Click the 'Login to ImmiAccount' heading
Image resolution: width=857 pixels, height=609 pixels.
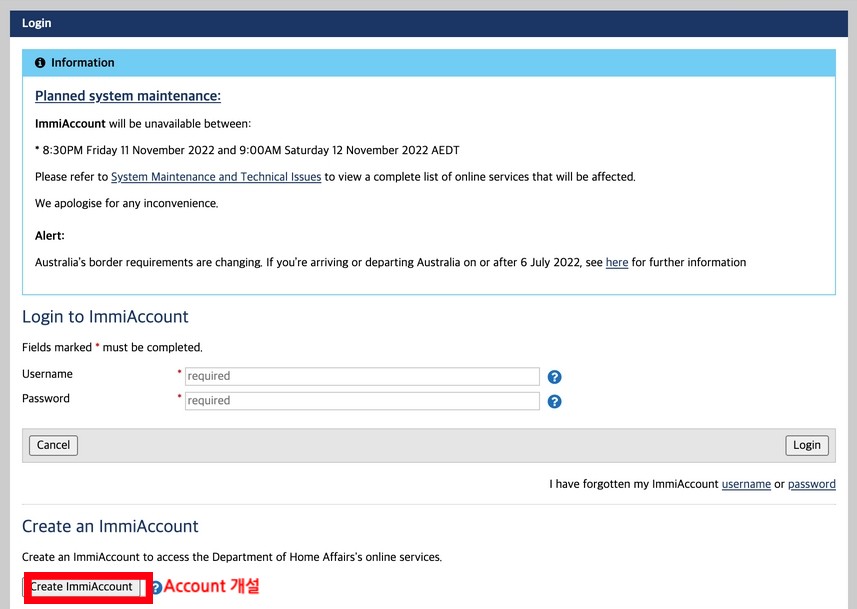(x=105, y=317)
